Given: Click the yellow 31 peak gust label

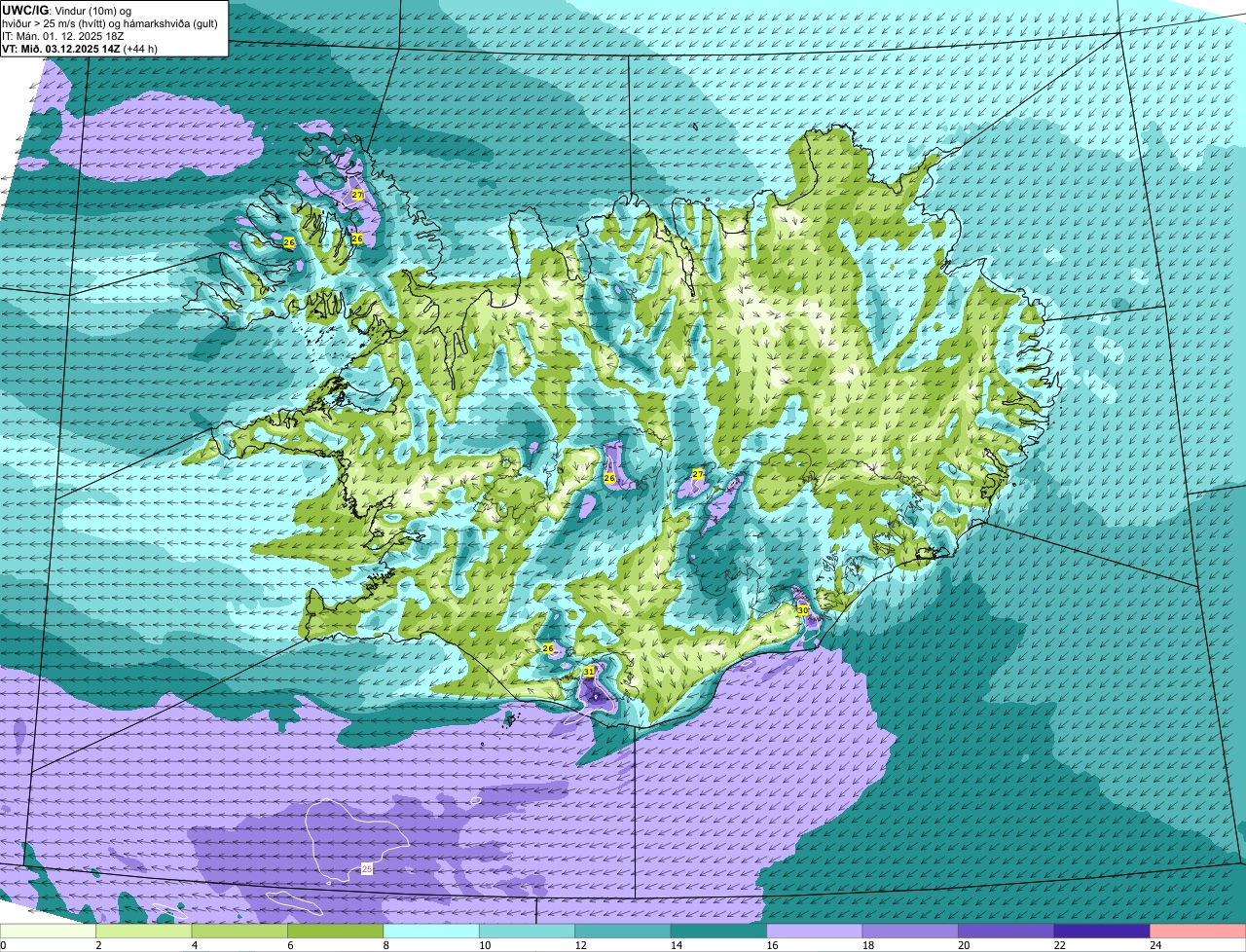Looking at the screenshot, I should coord(589,672).
